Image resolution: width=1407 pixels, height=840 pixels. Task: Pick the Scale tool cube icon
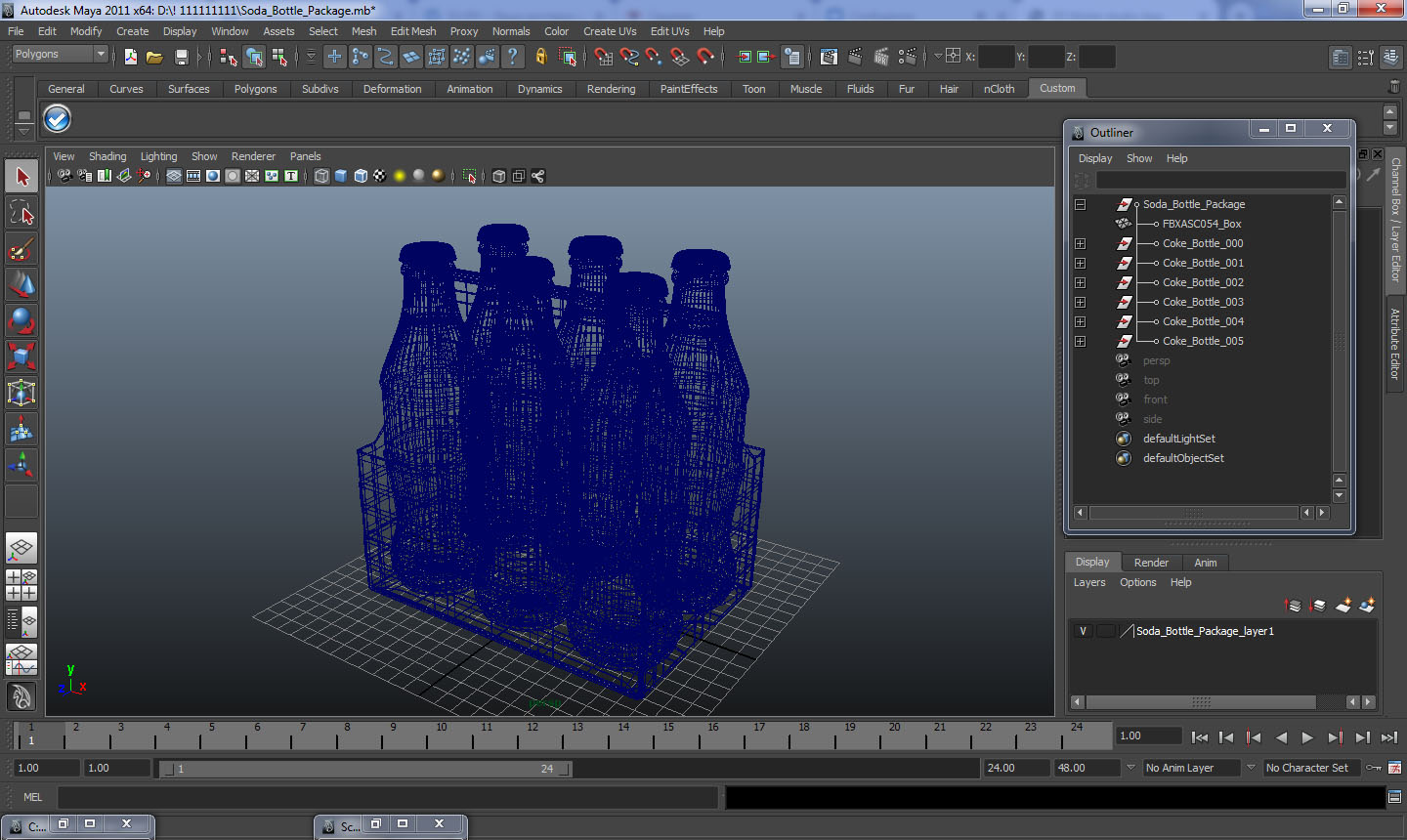coord(21,357)
